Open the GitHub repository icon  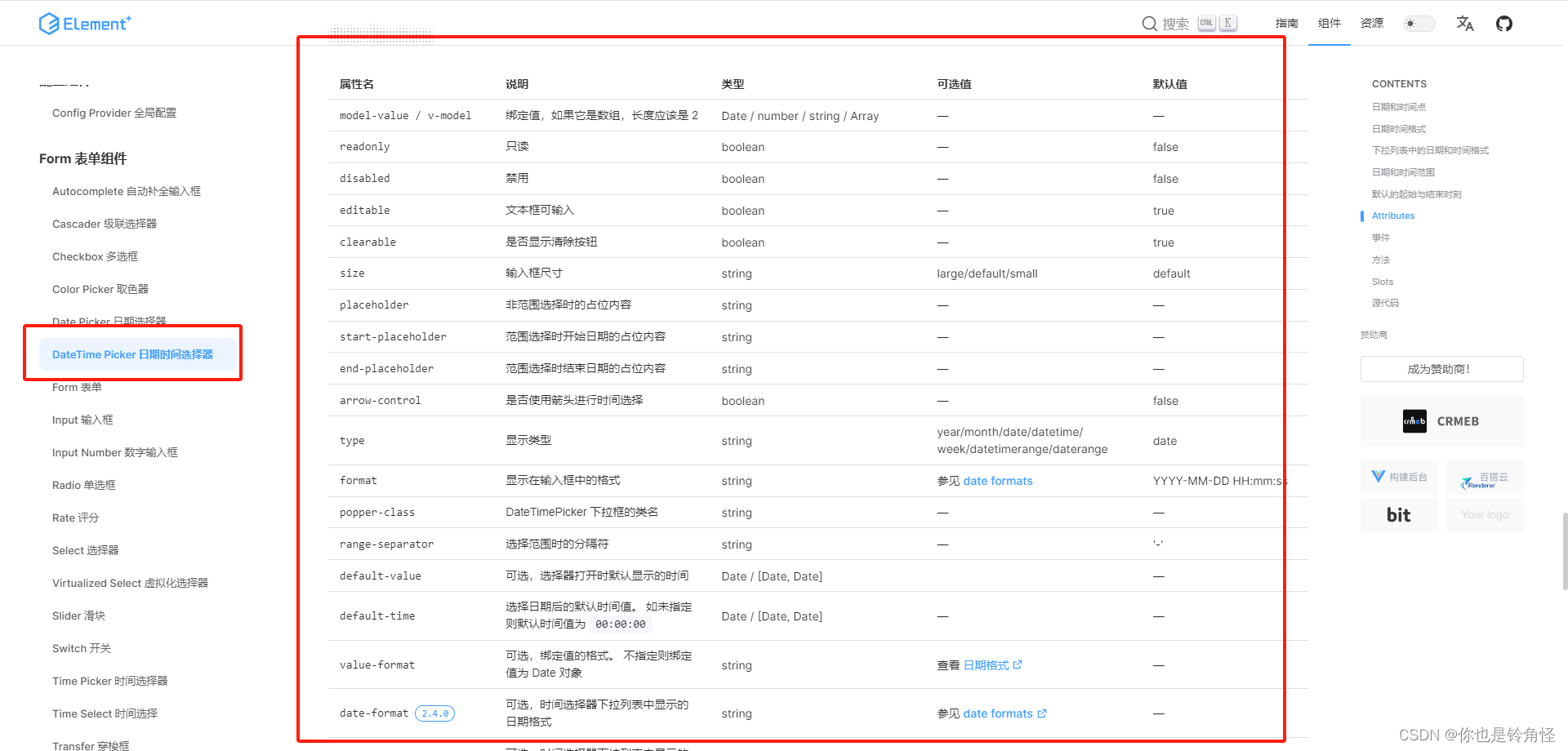1504,23
